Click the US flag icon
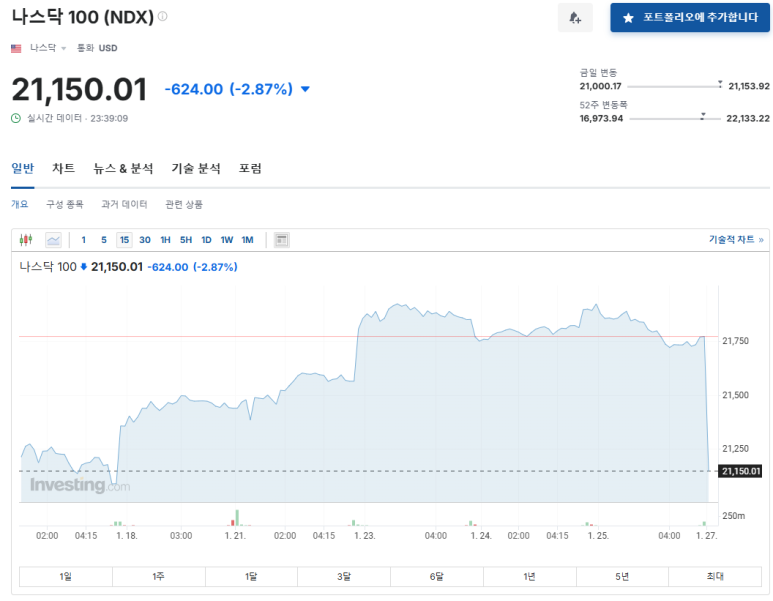The height and width of the screenshot is (601, 773). coord(16,48)
